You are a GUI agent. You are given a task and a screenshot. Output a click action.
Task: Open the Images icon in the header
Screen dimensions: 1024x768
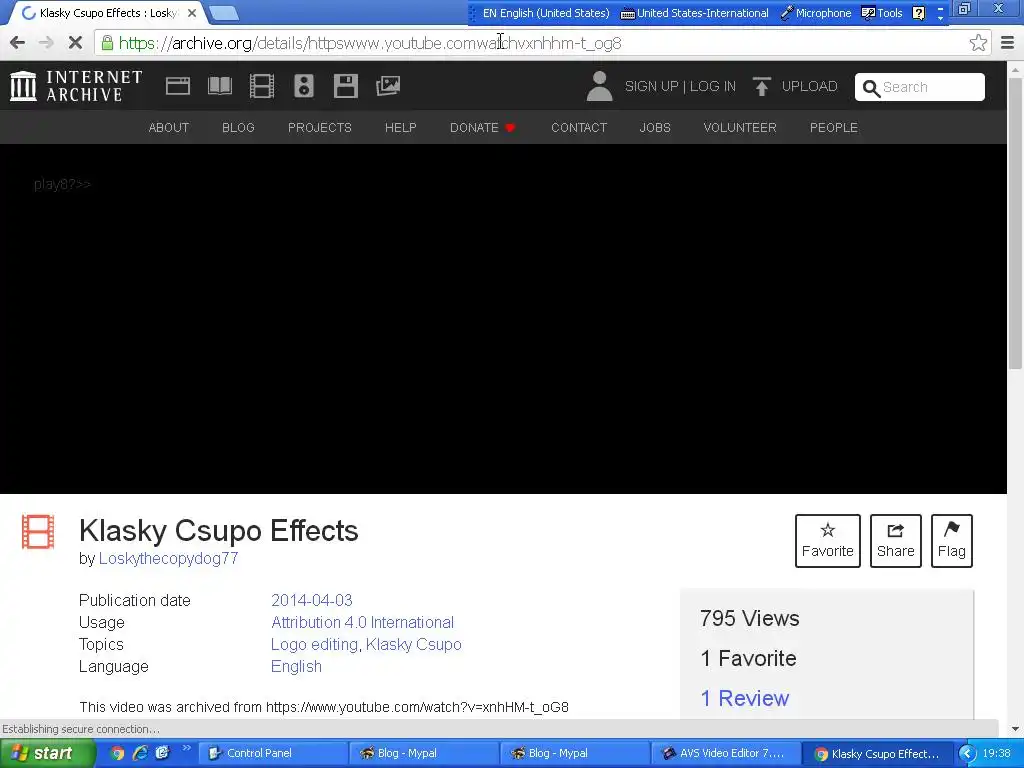[x=388, y=86]
